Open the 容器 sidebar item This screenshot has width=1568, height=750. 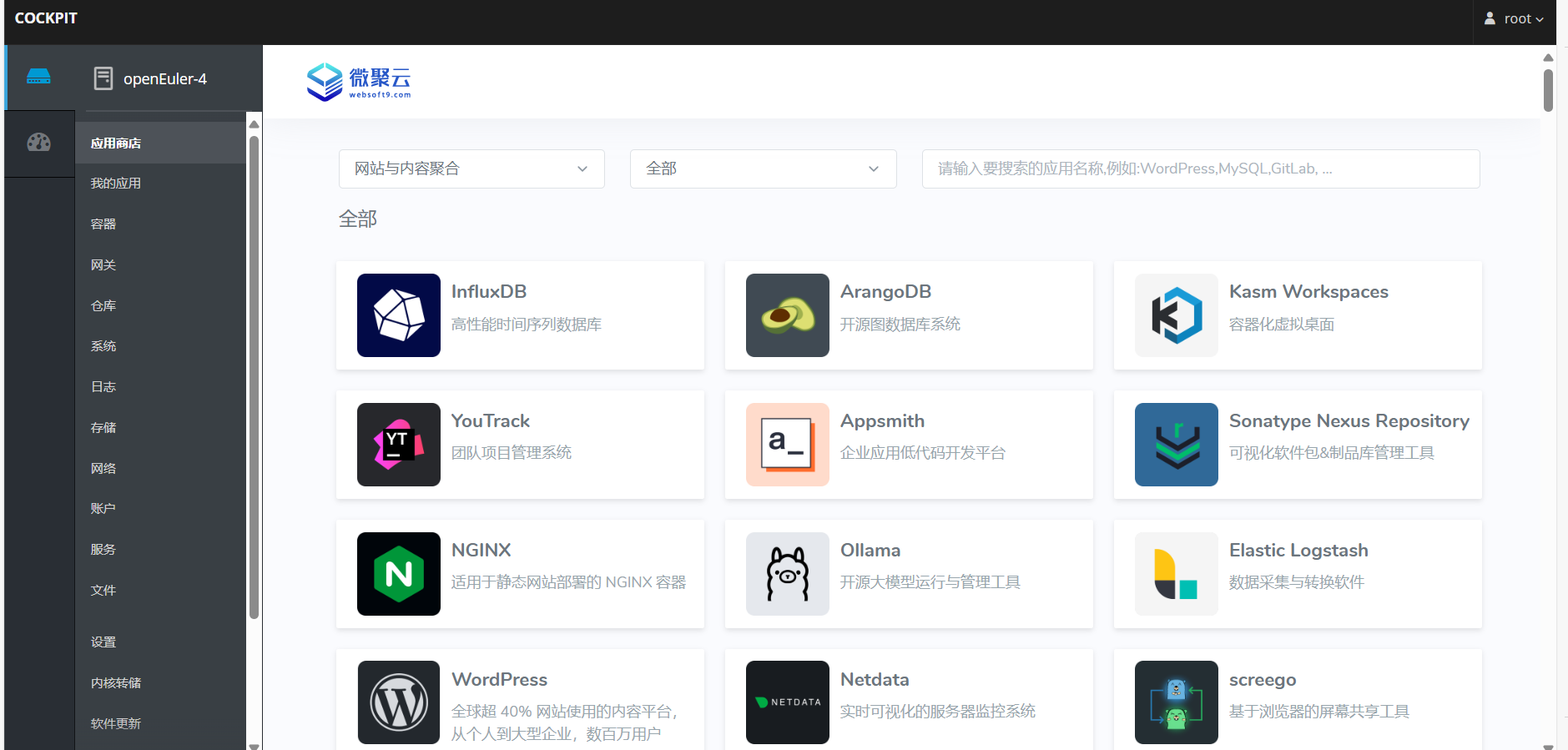click(x=160, y=224)
